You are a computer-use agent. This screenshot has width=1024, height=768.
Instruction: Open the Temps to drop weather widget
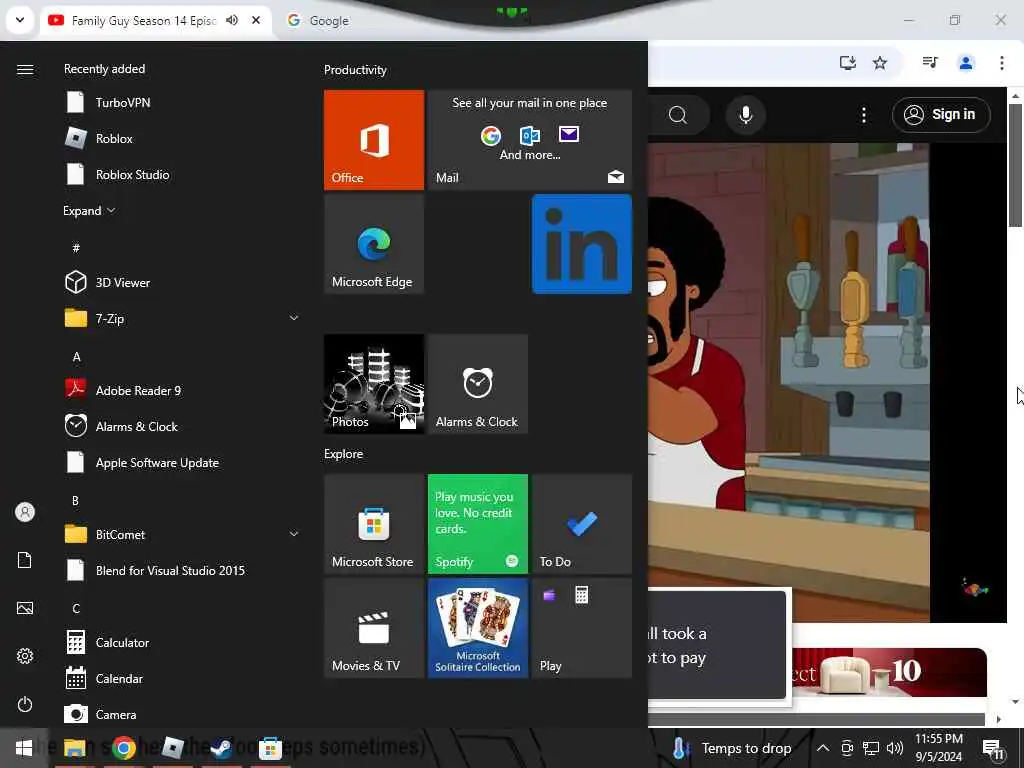click(x=731, y=748)
